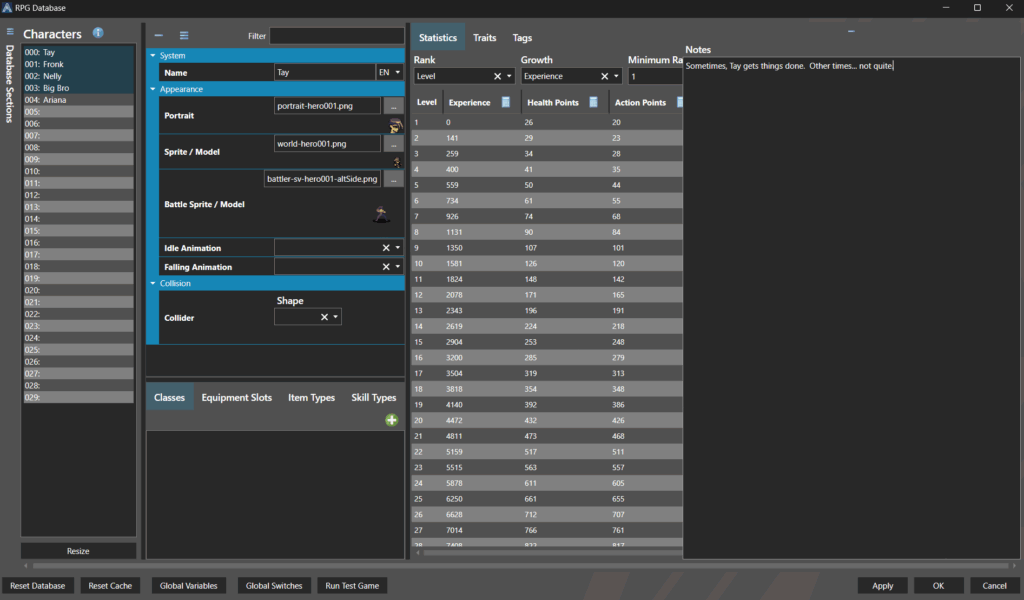
Task: Clear the Idle Animation value with X
Action: pos(386,248)
